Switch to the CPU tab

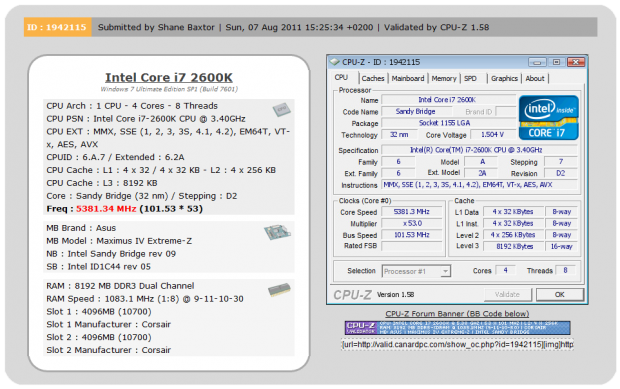[341, 77]
